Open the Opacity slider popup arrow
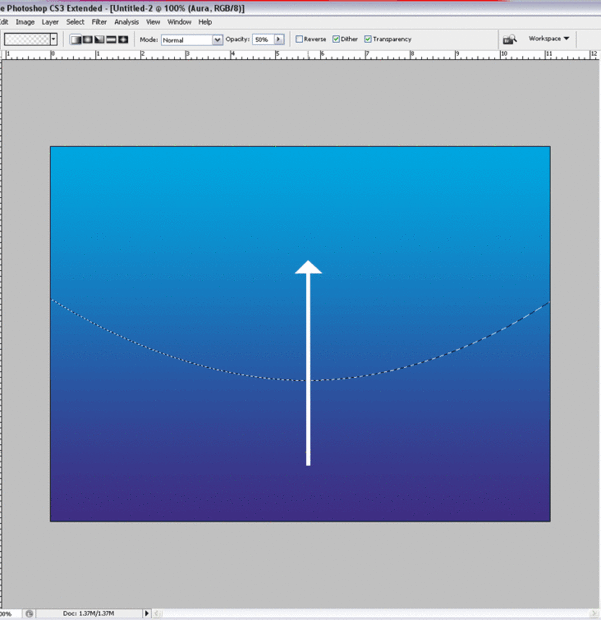Screen dimensions: 601x620 [x=279, y=39]
